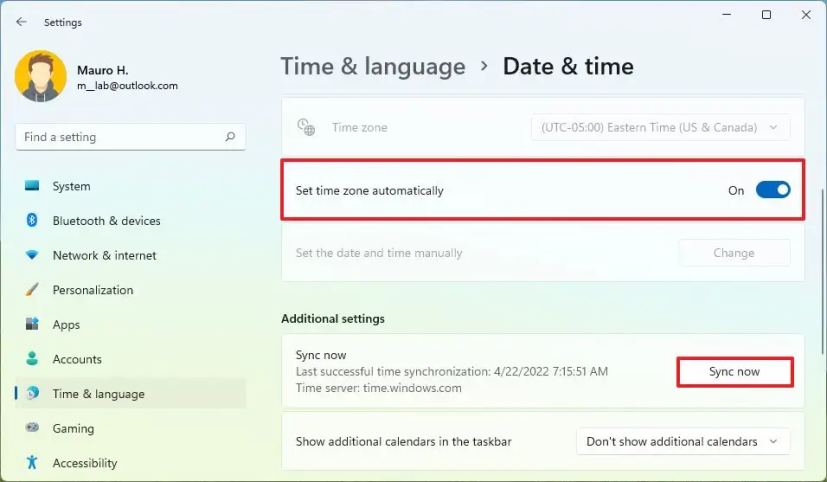827x482 pixels.
Task: Click the back arrow icon in Settings
Action: 21,22
